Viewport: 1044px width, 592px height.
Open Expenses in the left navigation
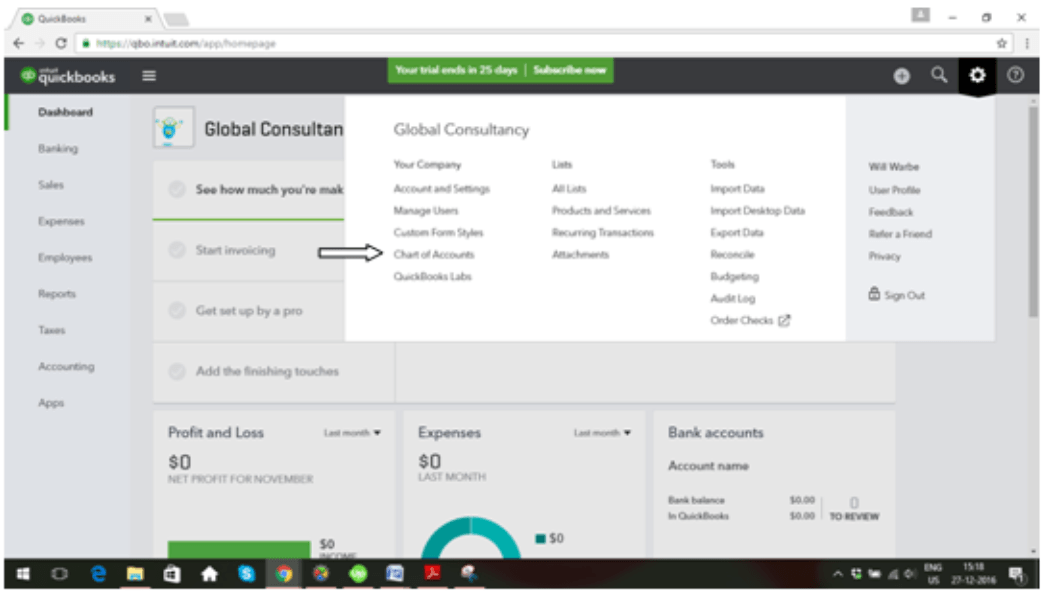pyautogui.click(x=61, y=222)
